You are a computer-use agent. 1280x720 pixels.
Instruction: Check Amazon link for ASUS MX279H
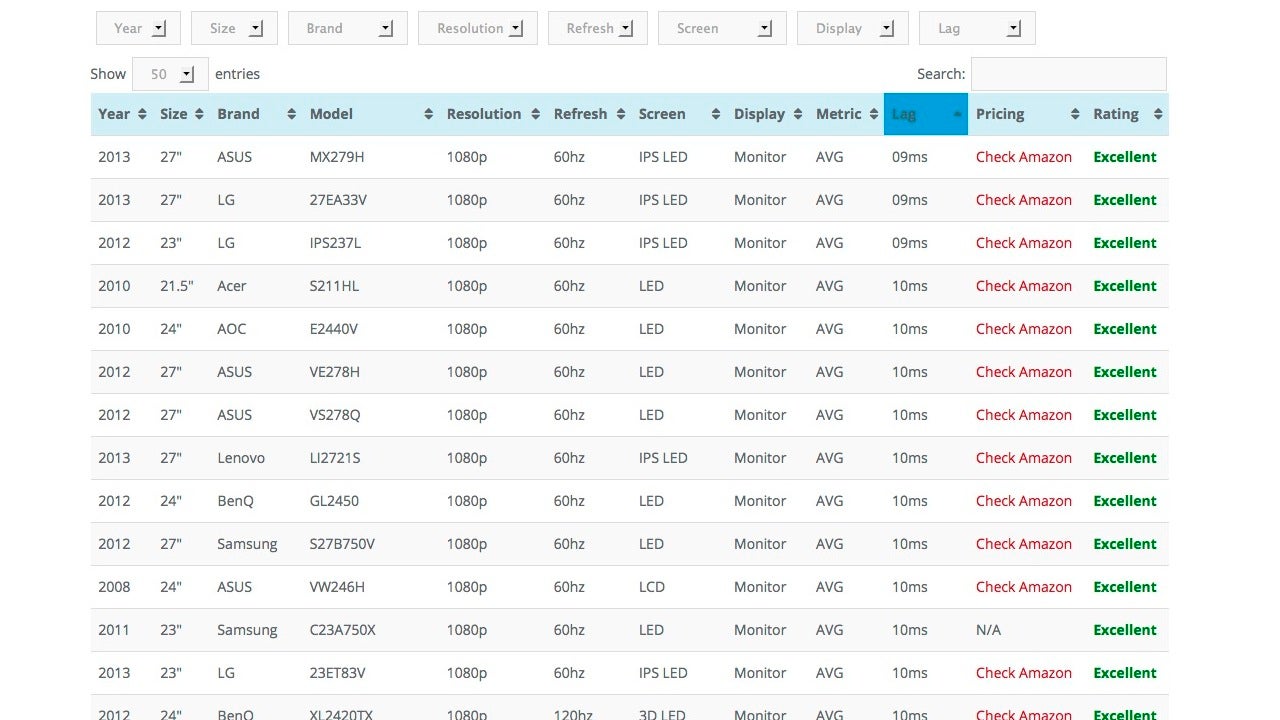[1023, 157]
